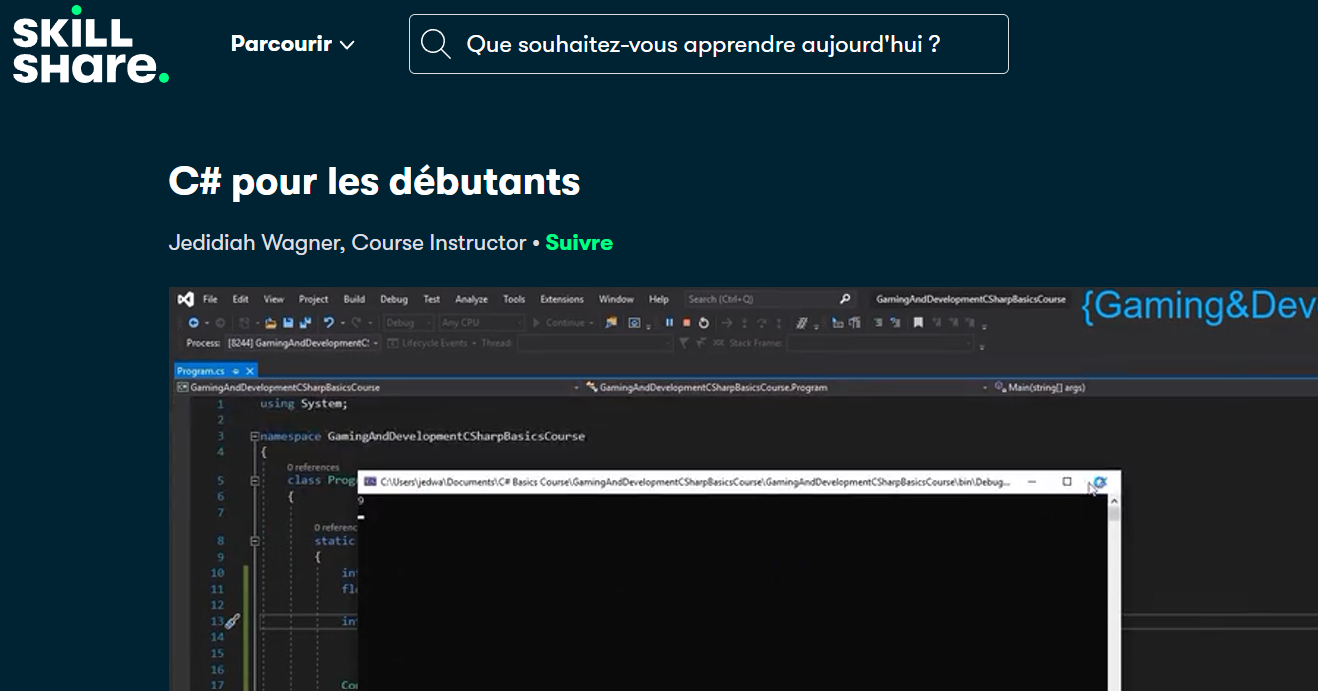Click the Show Next Statement arrow icon
The width and height of the screenshot is (1318, 691).
[x=727, y=323]
